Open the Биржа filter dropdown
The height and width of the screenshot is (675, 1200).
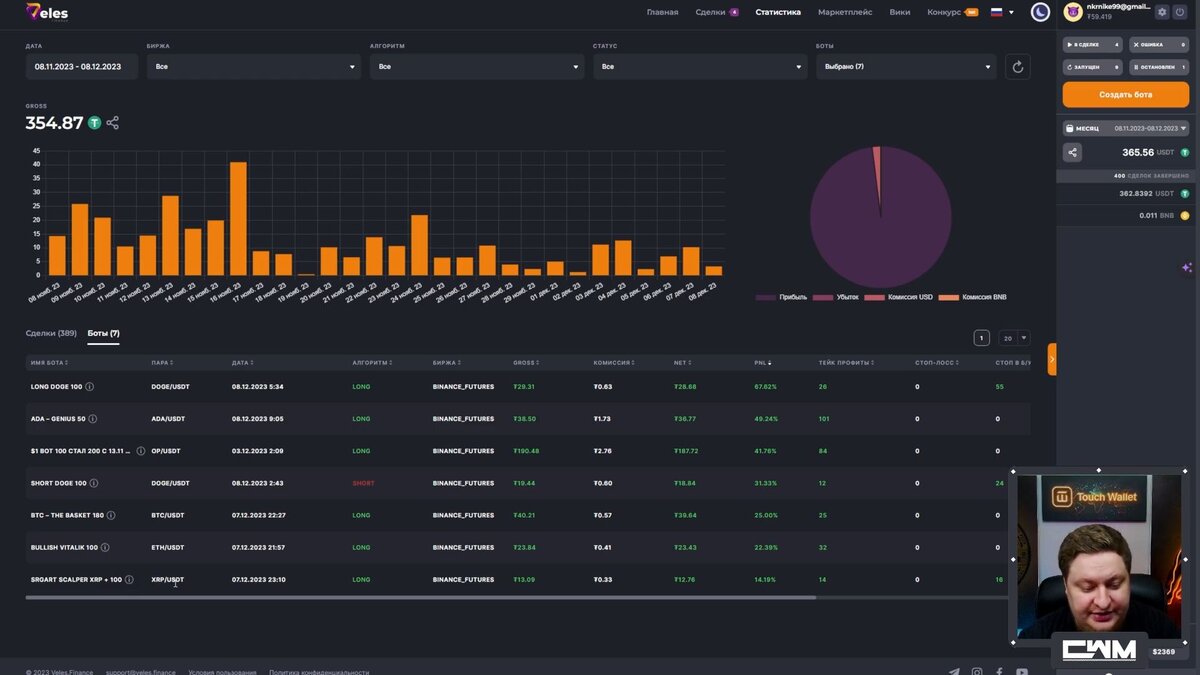[254, 67]
